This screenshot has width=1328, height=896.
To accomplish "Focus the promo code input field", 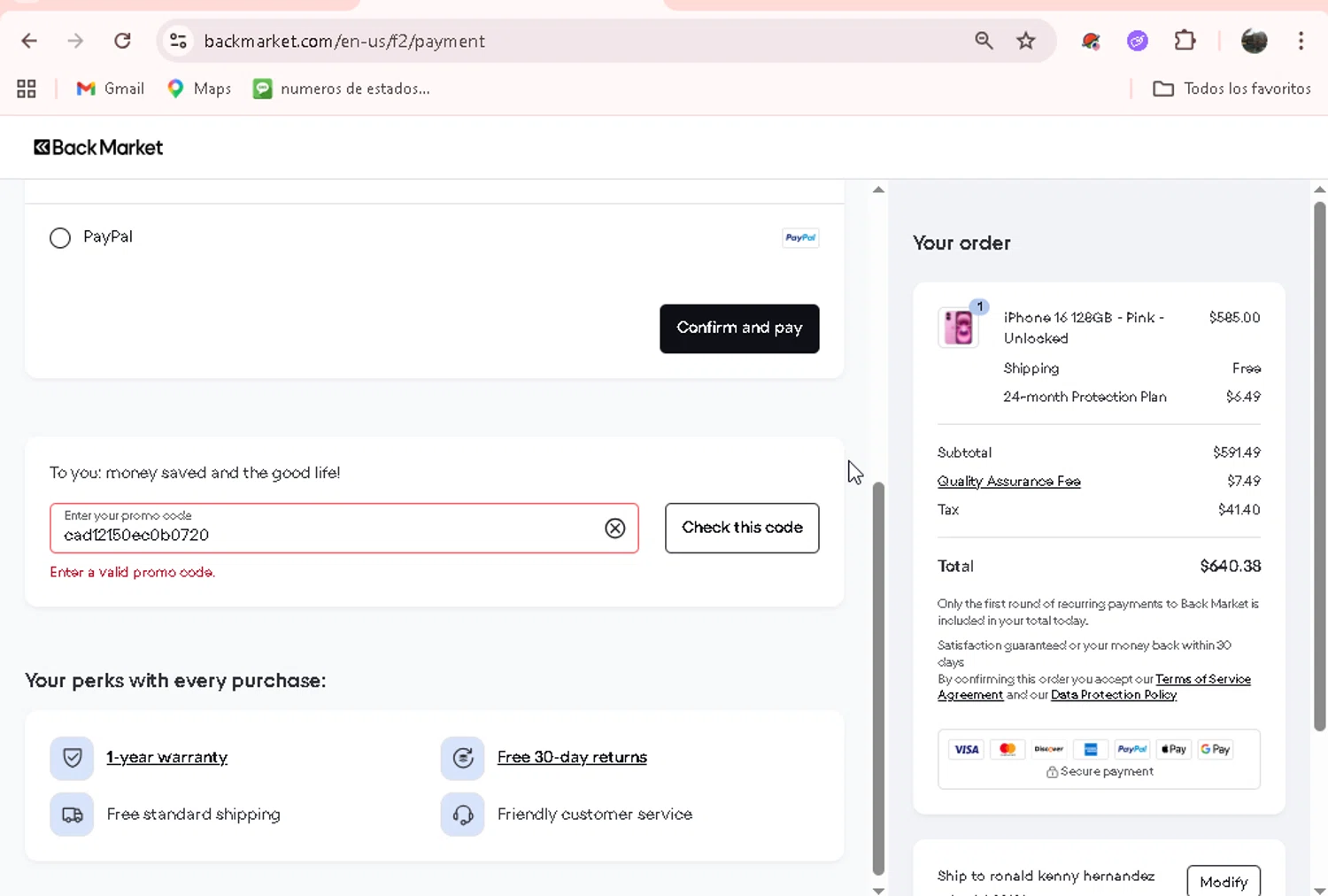I will pos(344,528).
